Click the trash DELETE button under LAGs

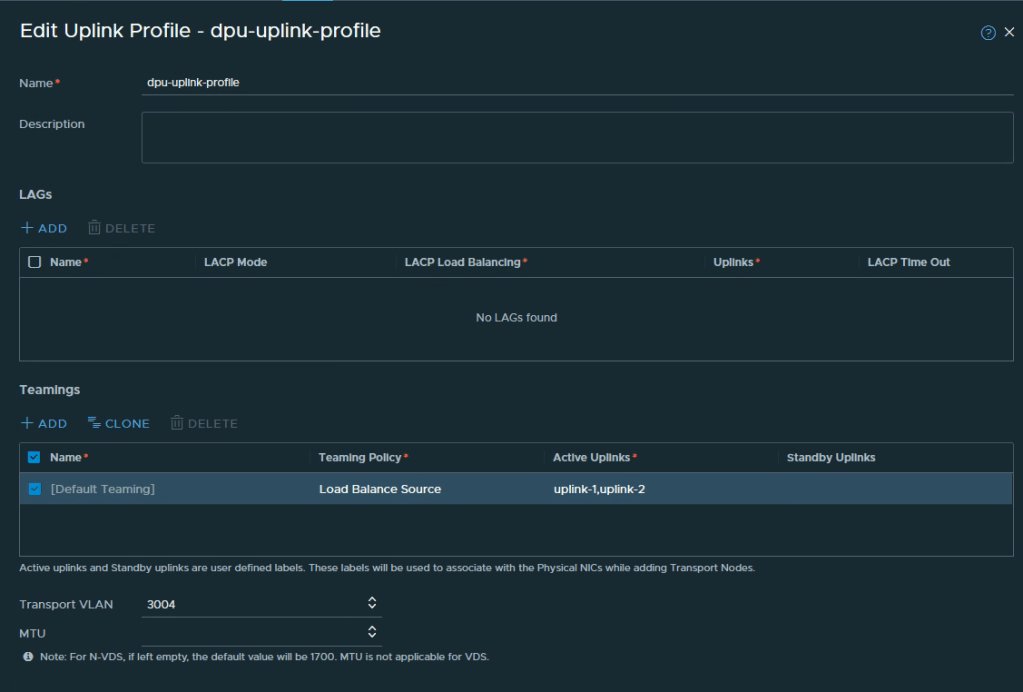coord(122,228)
